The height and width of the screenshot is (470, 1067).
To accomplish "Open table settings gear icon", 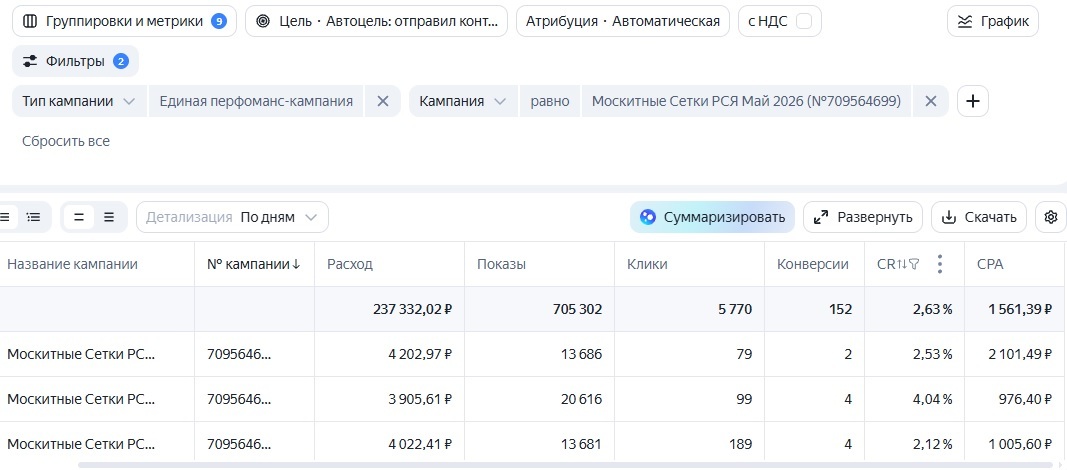I will [x=1051, y=218].
